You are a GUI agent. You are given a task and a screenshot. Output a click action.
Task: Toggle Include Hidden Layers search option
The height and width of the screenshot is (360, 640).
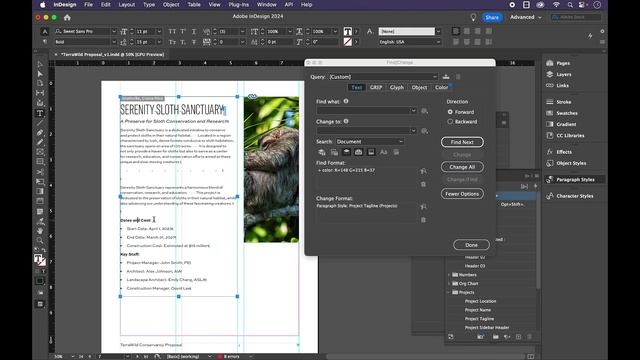pos(347,152)
